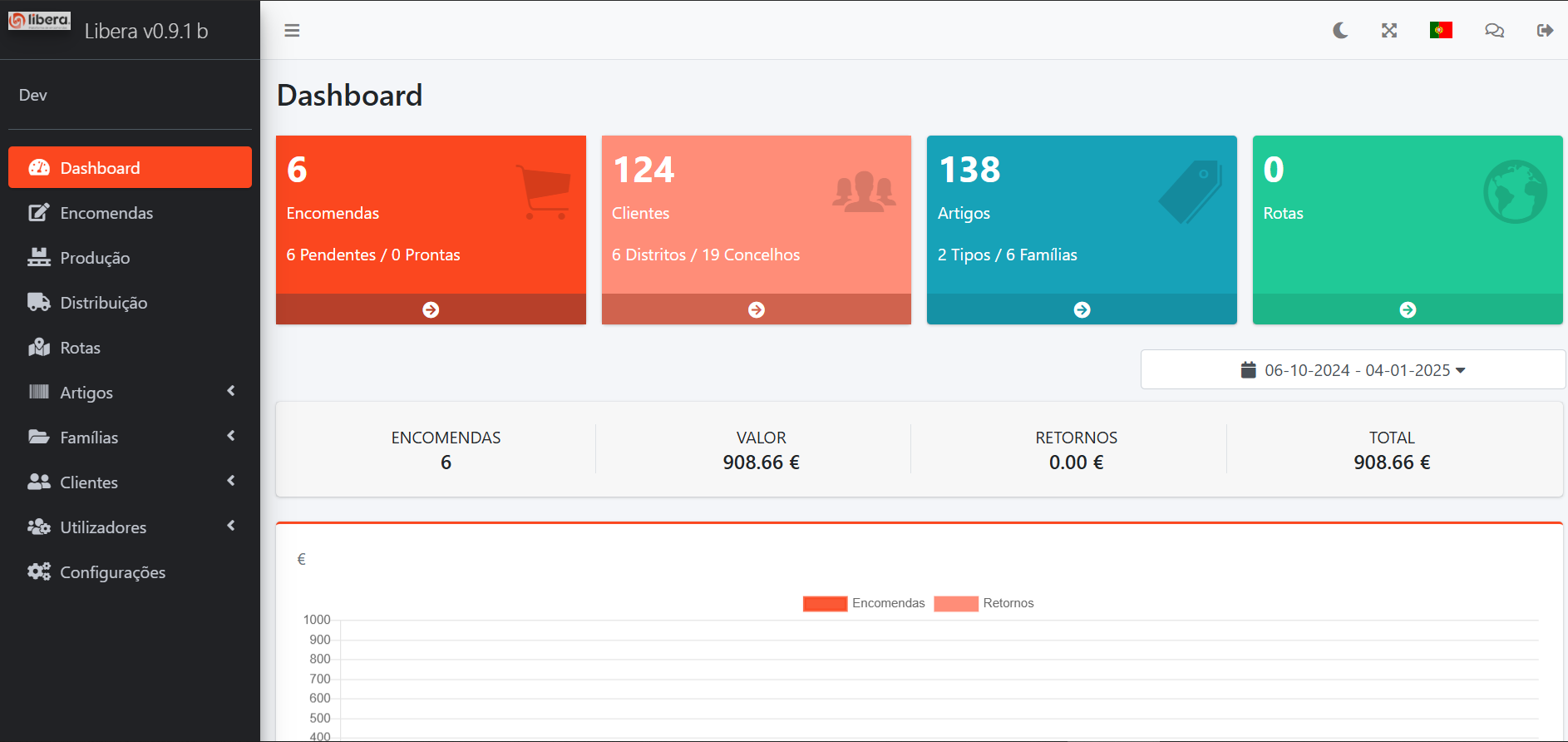Collapse the sidebar using the hamburger icon
This screenshot has width=1568, height=742.
[x=292, y=31]
